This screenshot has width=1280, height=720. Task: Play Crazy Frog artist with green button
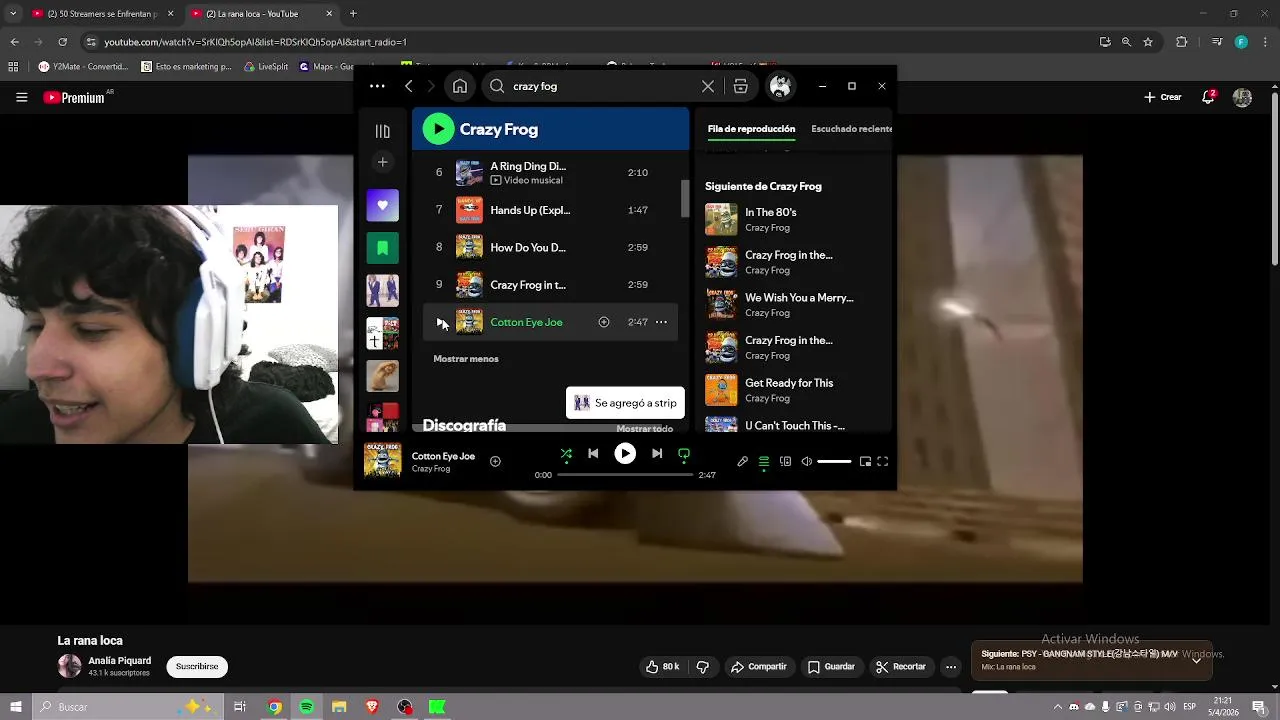tap(438, 129)
